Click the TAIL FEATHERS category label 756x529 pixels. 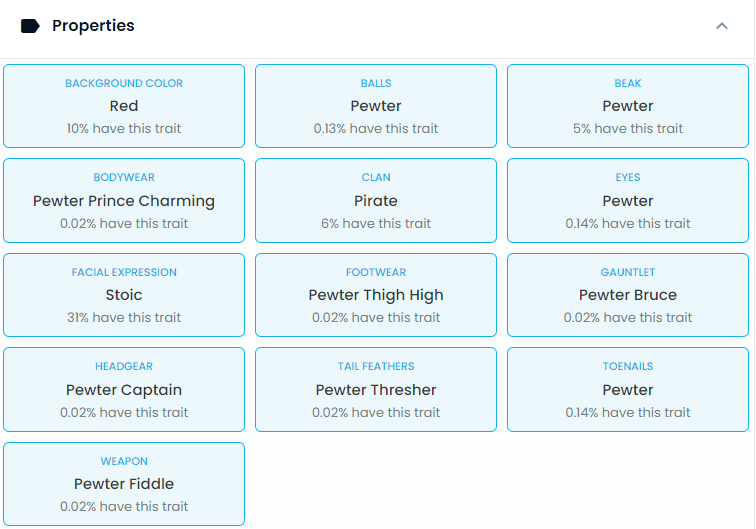pyautogui.click(x=376, y=366)
